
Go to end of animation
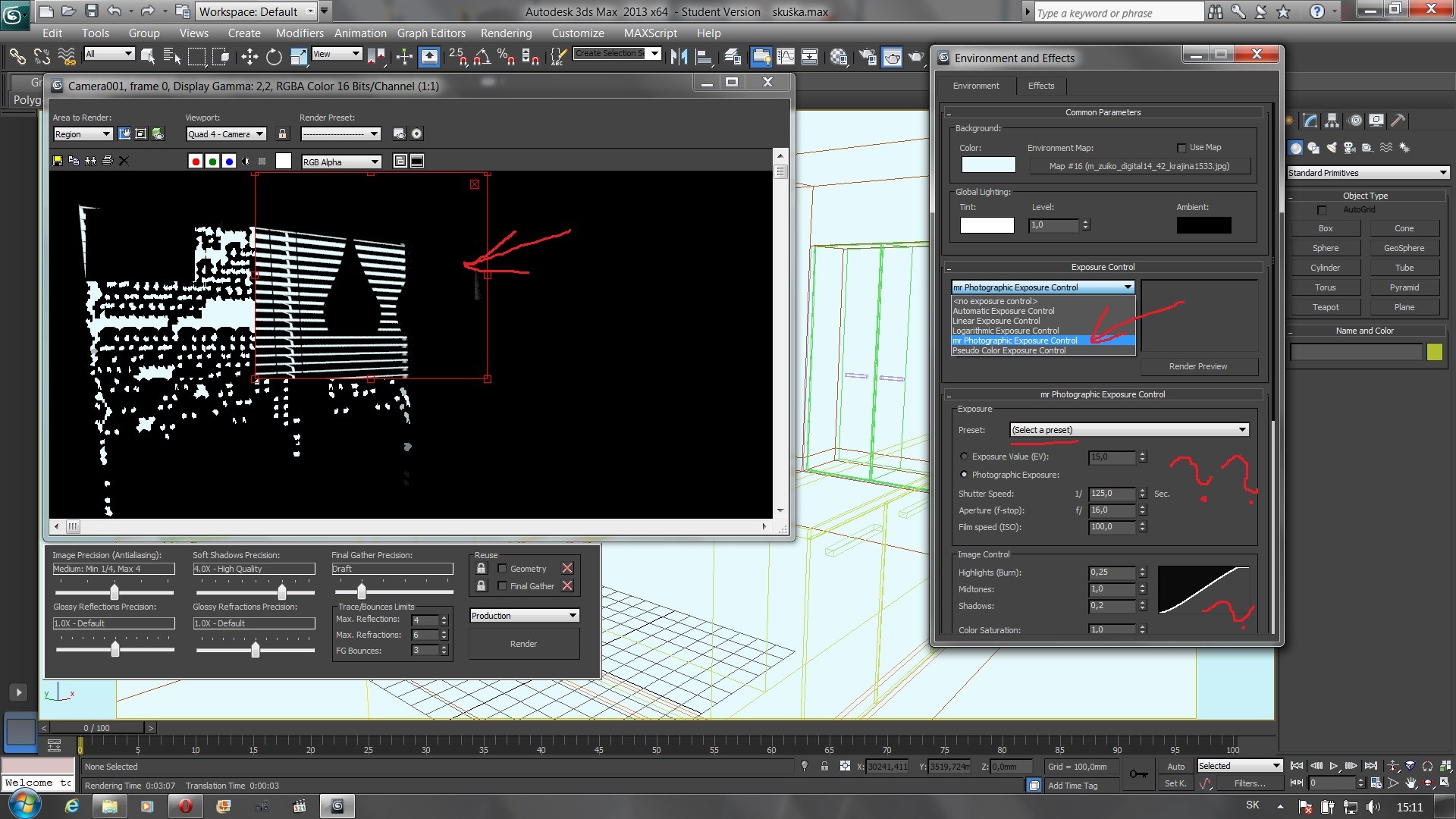(1371, 766)
